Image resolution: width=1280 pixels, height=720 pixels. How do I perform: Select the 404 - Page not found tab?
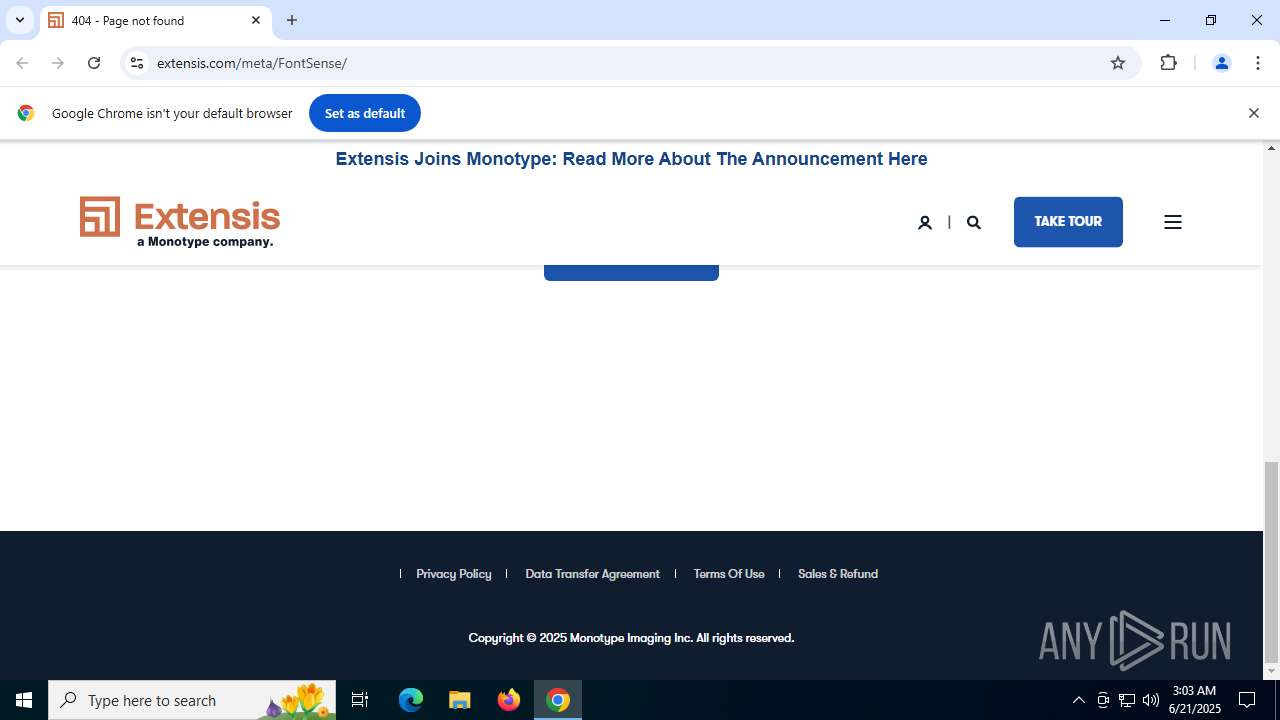coord(156,20)
